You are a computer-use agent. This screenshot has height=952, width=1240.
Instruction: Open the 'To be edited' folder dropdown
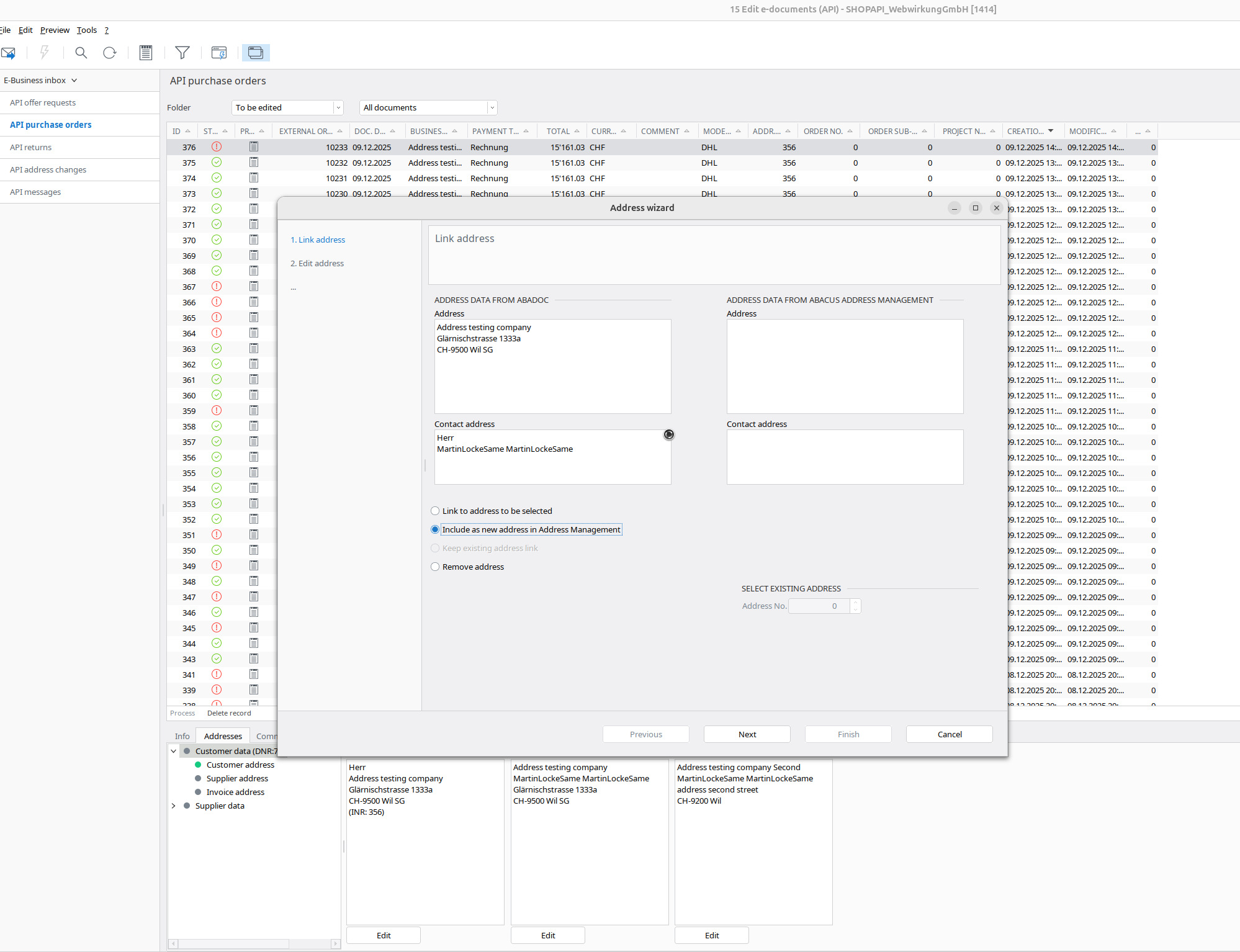(x=338, y=107)
